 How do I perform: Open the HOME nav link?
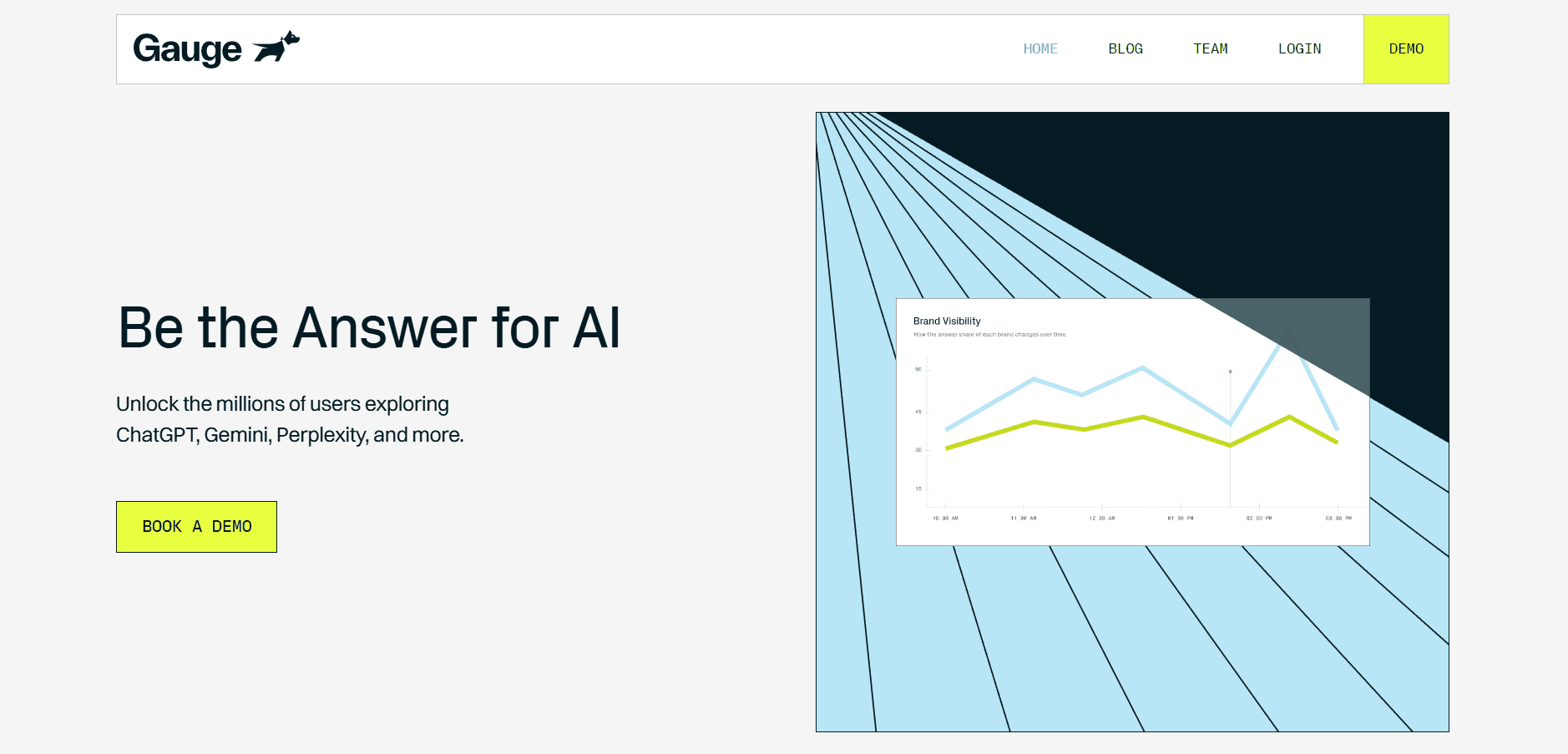1040,49
